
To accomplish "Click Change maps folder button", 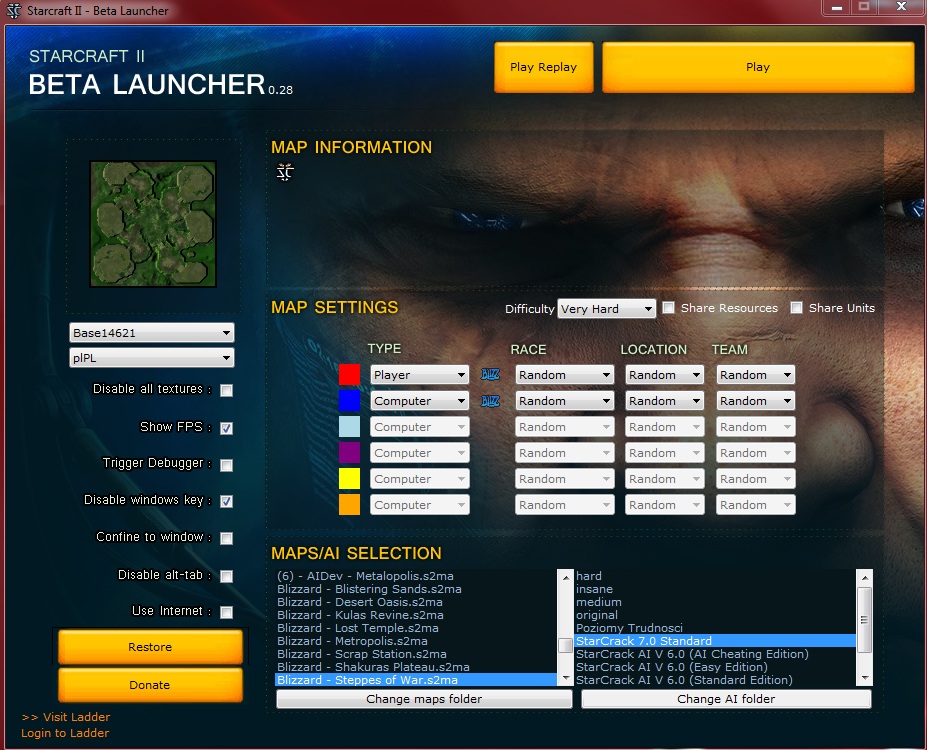I will tap(424, 699).
